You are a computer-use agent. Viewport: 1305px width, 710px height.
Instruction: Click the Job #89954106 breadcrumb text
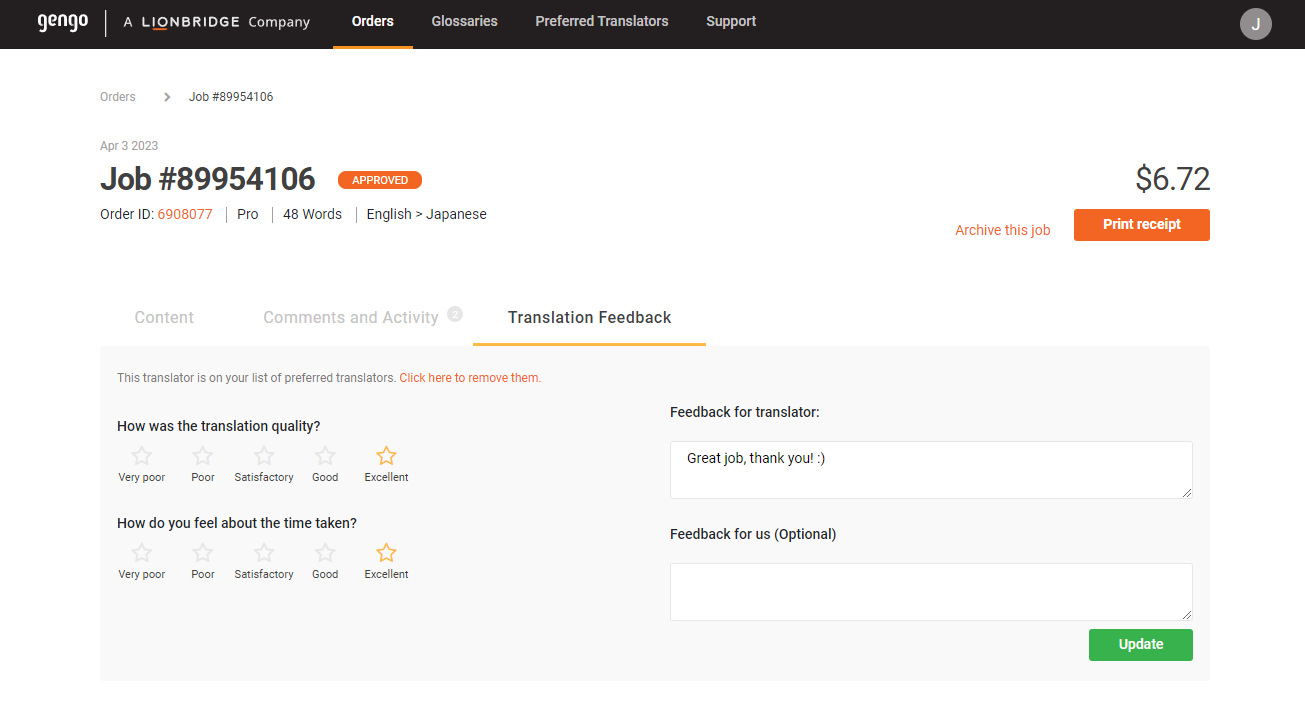(x=231, y=97)
